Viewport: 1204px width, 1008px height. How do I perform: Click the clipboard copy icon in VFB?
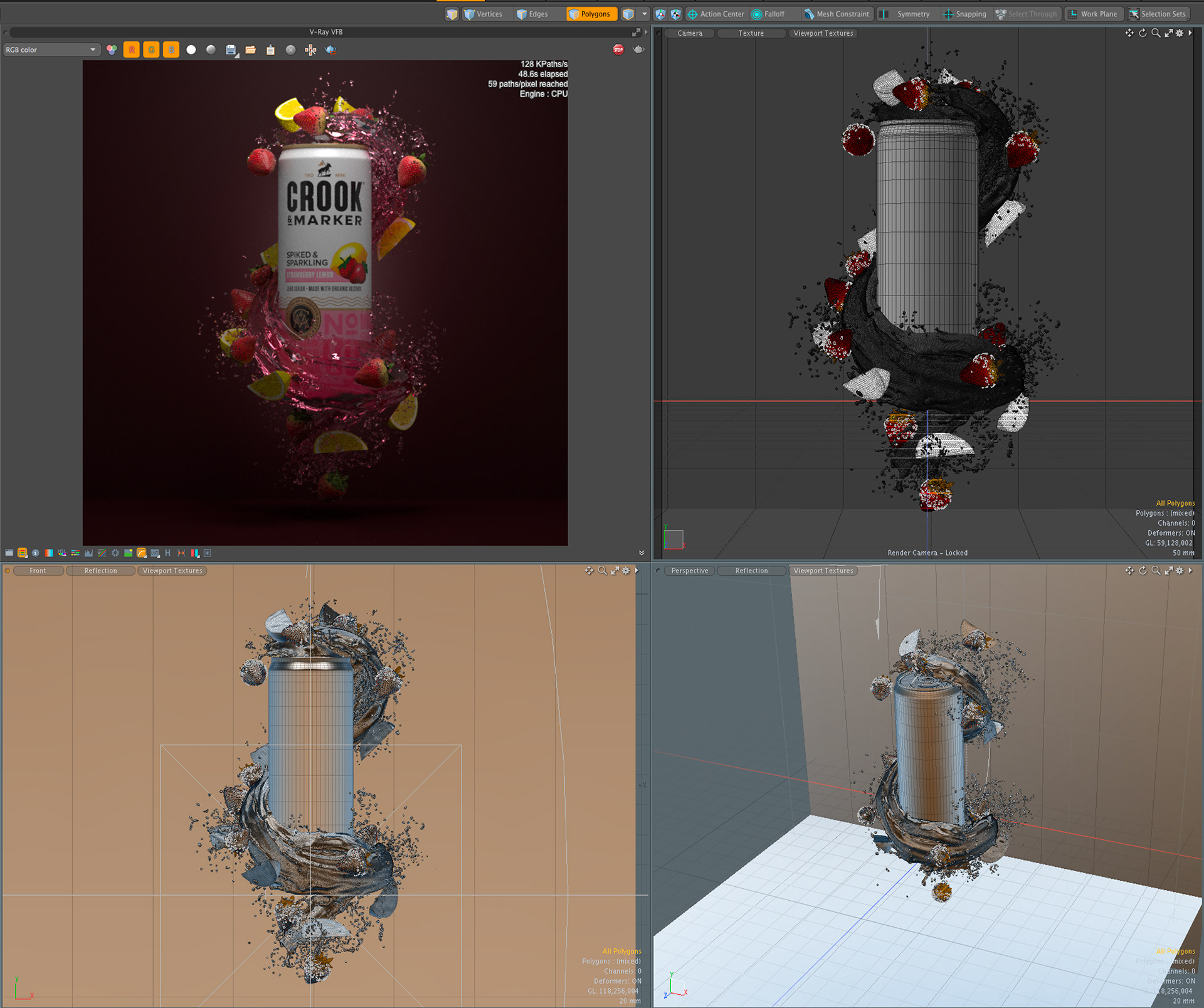pos(270,50)
